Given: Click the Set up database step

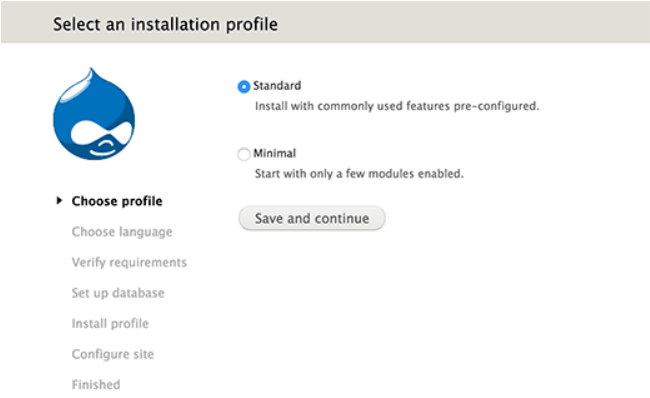Looking at the screenshot, I should [118, 293].
